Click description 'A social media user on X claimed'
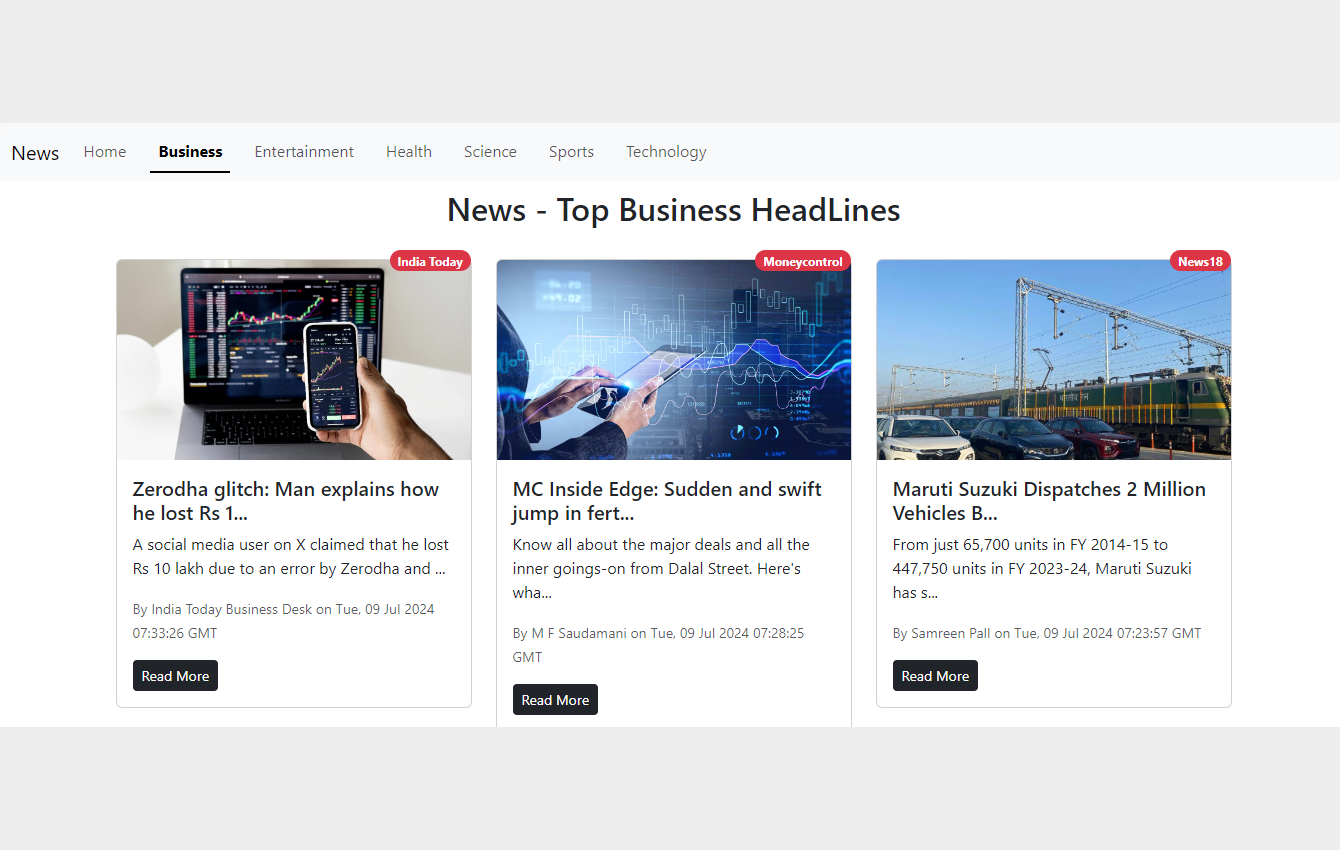This screenshot has height=850, width=1340. coord(291,557)
